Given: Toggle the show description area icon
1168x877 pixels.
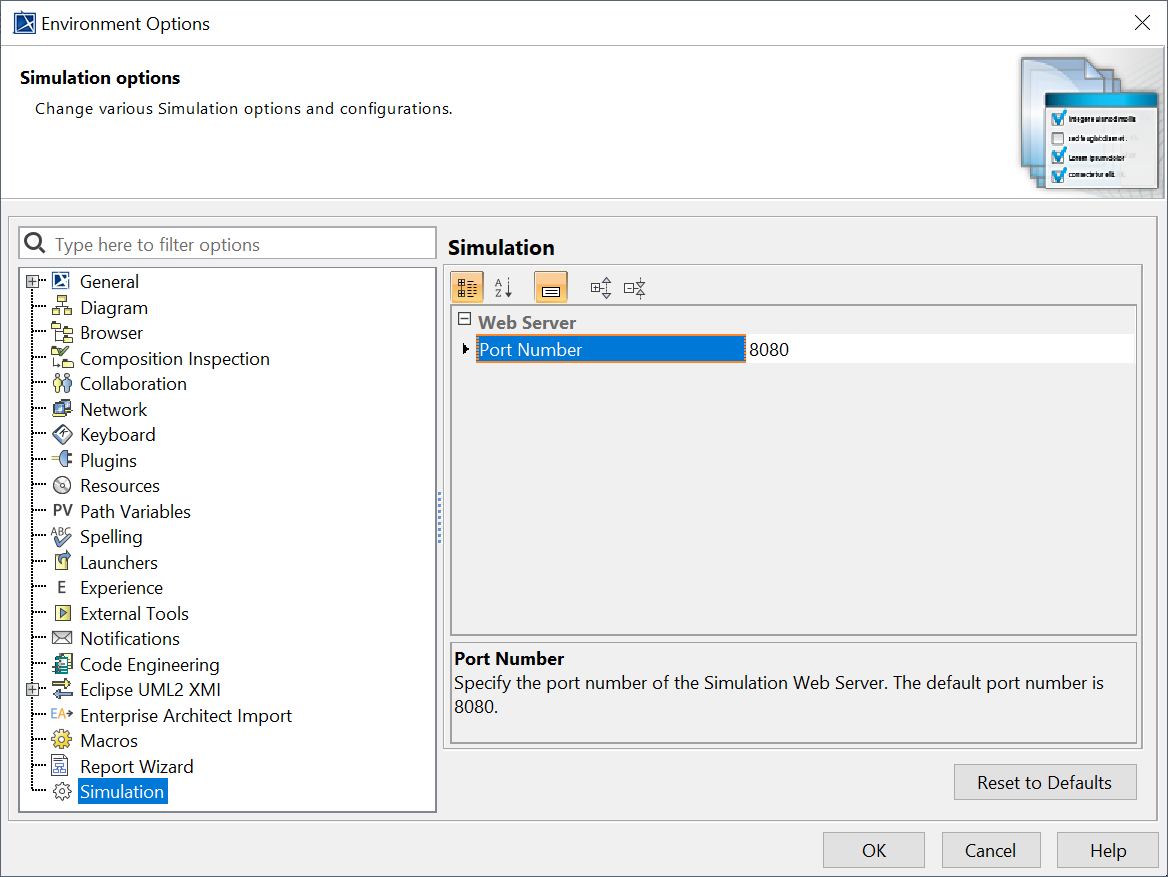Looking at the screenshot, I should [551, 288].
